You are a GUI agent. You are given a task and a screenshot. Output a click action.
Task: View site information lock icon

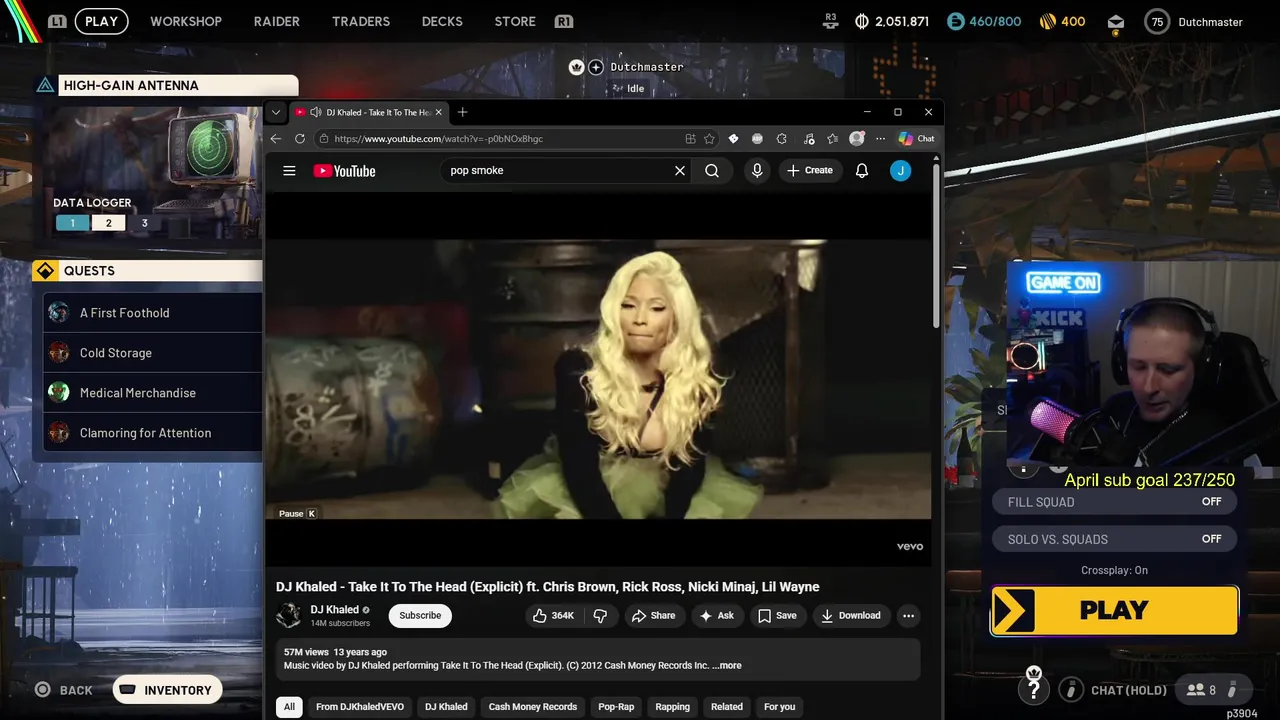click(x=323, y=139)
